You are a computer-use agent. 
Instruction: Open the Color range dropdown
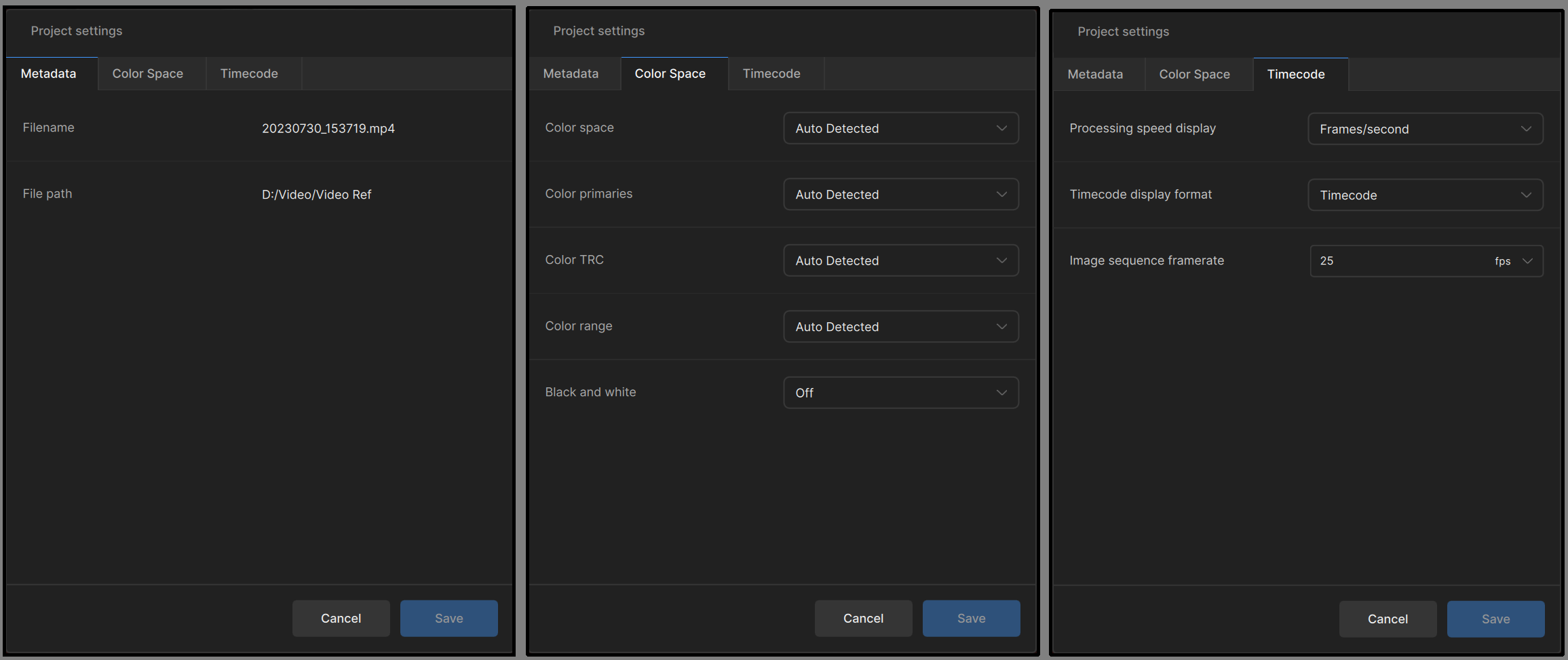pos(900,327)
